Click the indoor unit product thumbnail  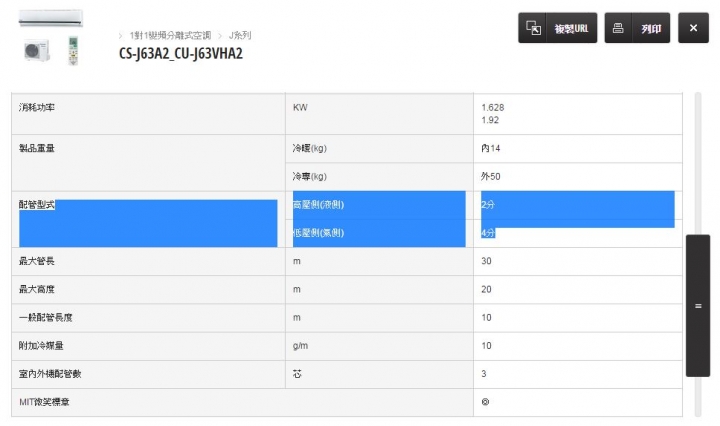[51, 19]
